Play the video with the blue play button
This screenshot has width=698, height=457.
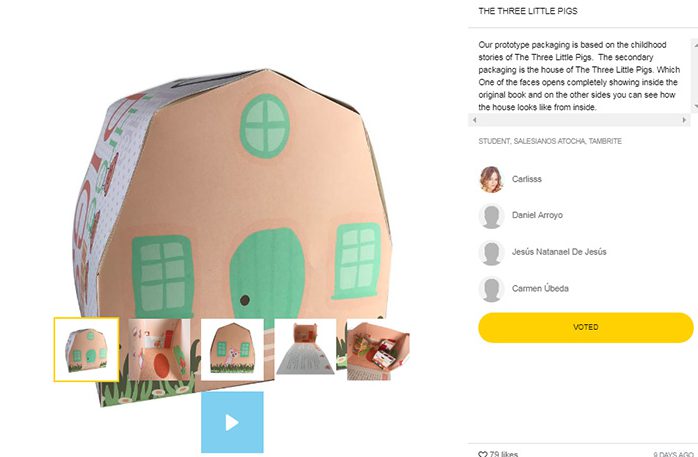232,422
